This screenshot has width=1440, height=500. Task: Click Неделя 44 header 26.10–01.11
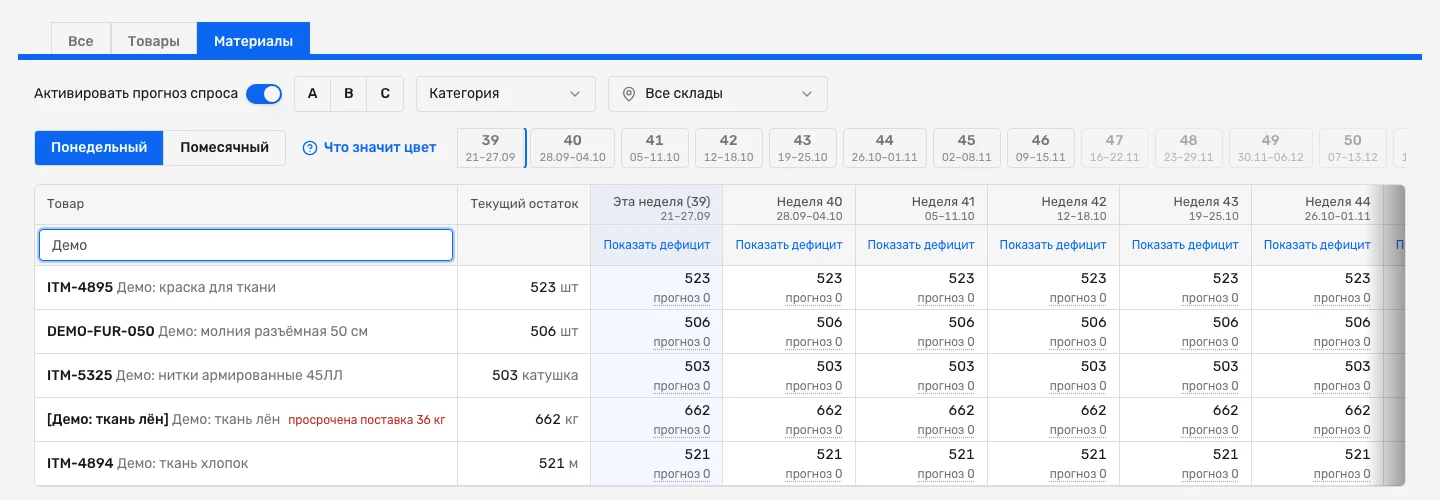click(1317, 204)
